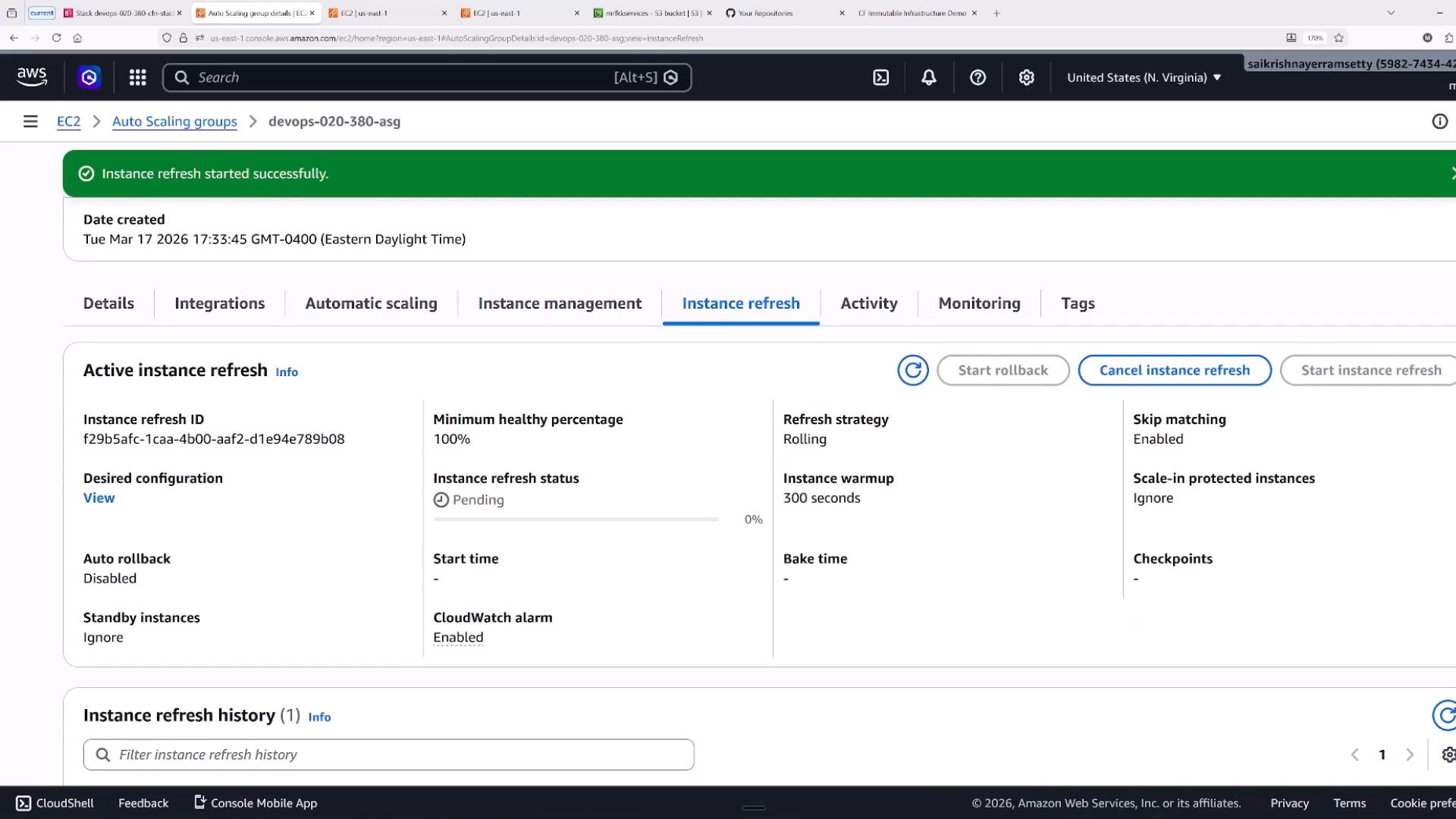
Task: View the desired configuration link
Action: [99, 498]
